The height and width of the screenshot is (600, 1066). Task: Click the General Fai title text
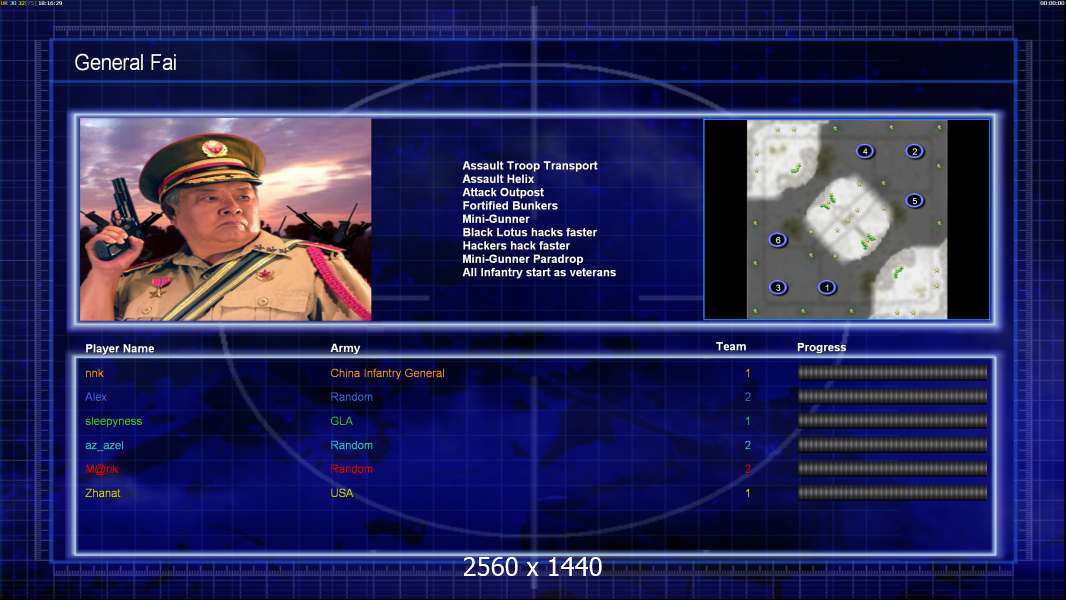pyautogui.click(x=125, y=63)
